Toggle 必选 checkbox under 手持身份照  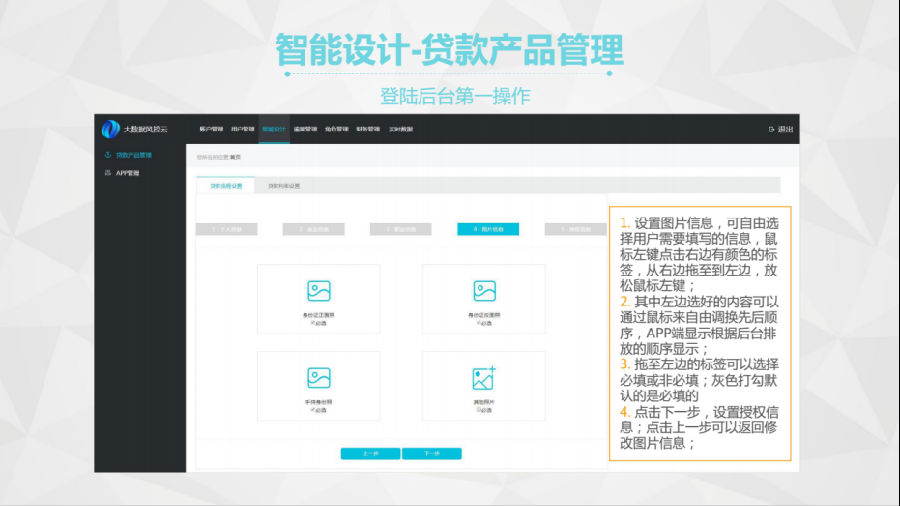point(312,410)
